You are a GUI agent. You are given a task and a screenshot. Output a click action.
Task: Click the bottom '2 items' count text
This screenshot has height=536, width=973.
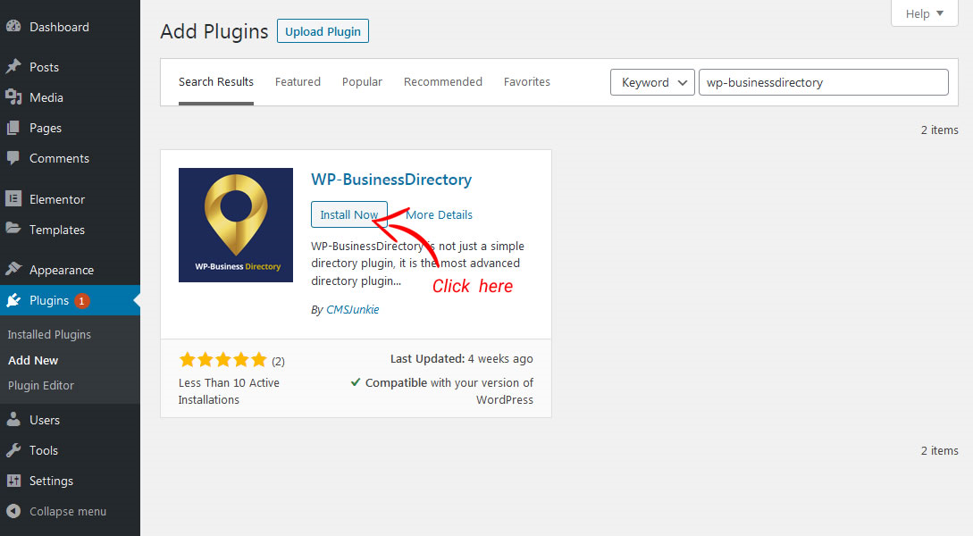coord(939,450)
